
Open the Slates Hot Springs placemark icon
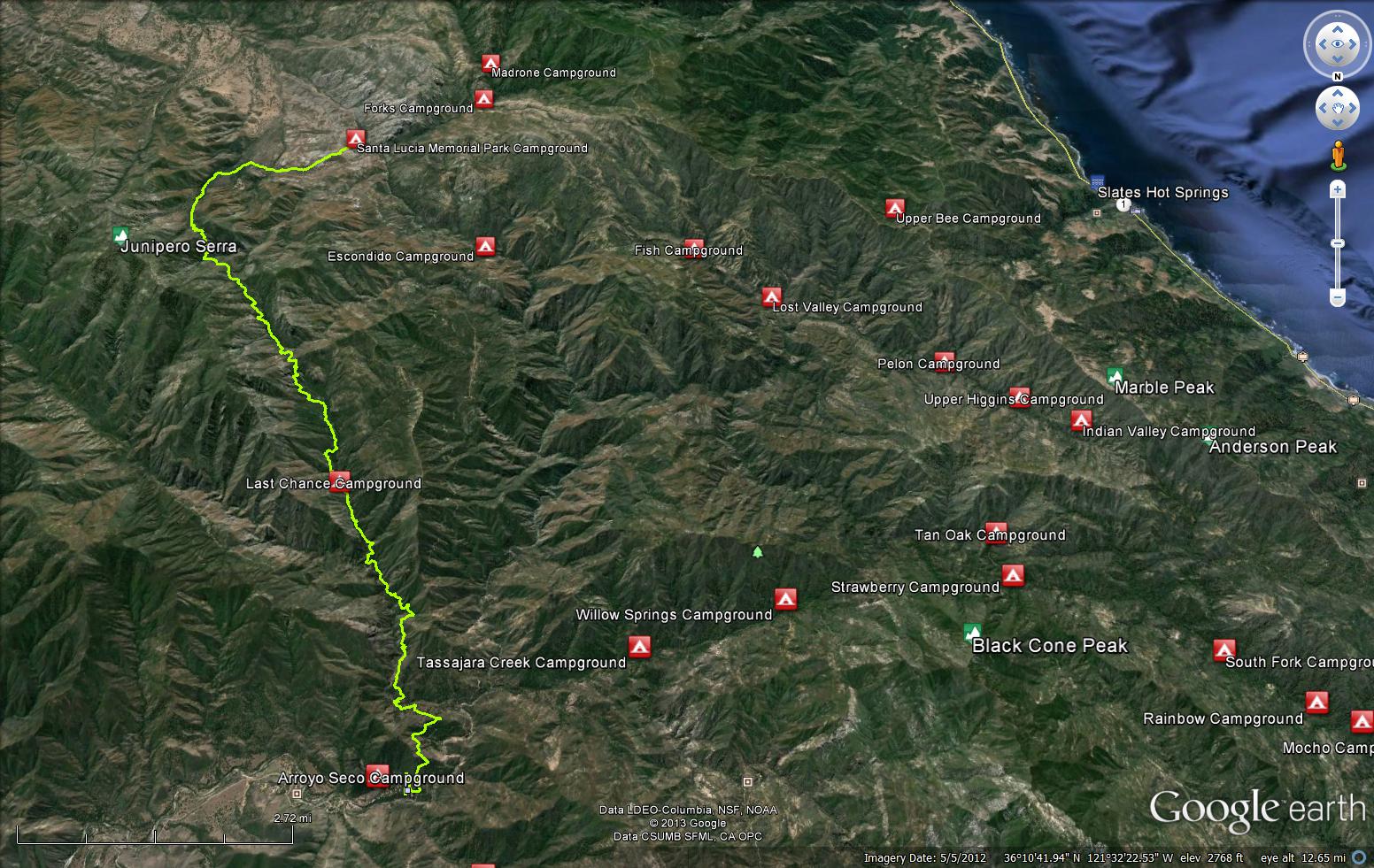coord(1098,180)
